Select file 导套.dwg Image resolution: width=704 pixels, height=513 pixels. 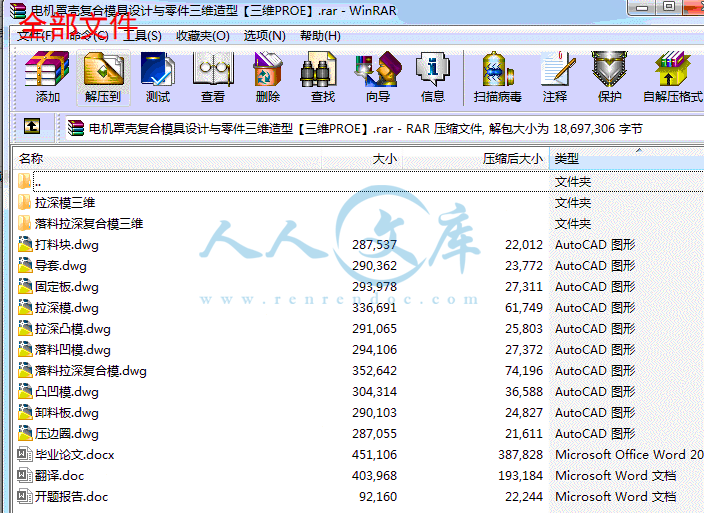tap(61, 266)
